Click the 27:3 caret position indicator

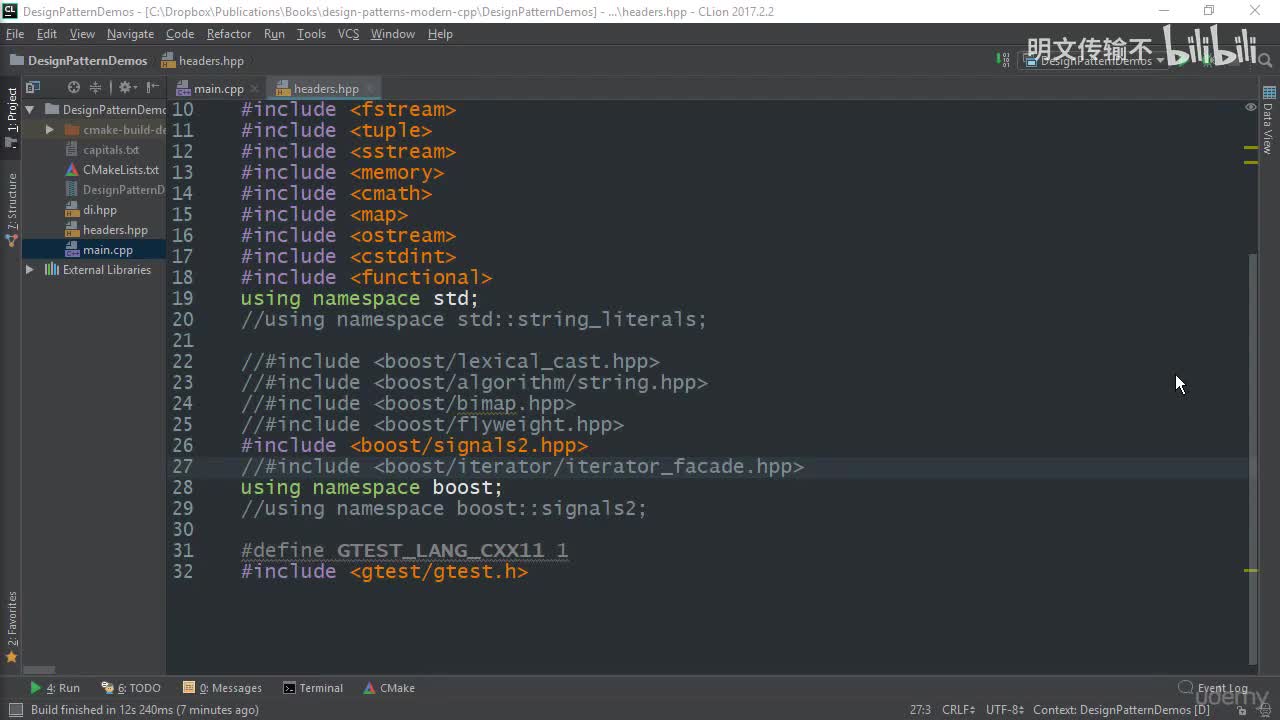[920, 710]
